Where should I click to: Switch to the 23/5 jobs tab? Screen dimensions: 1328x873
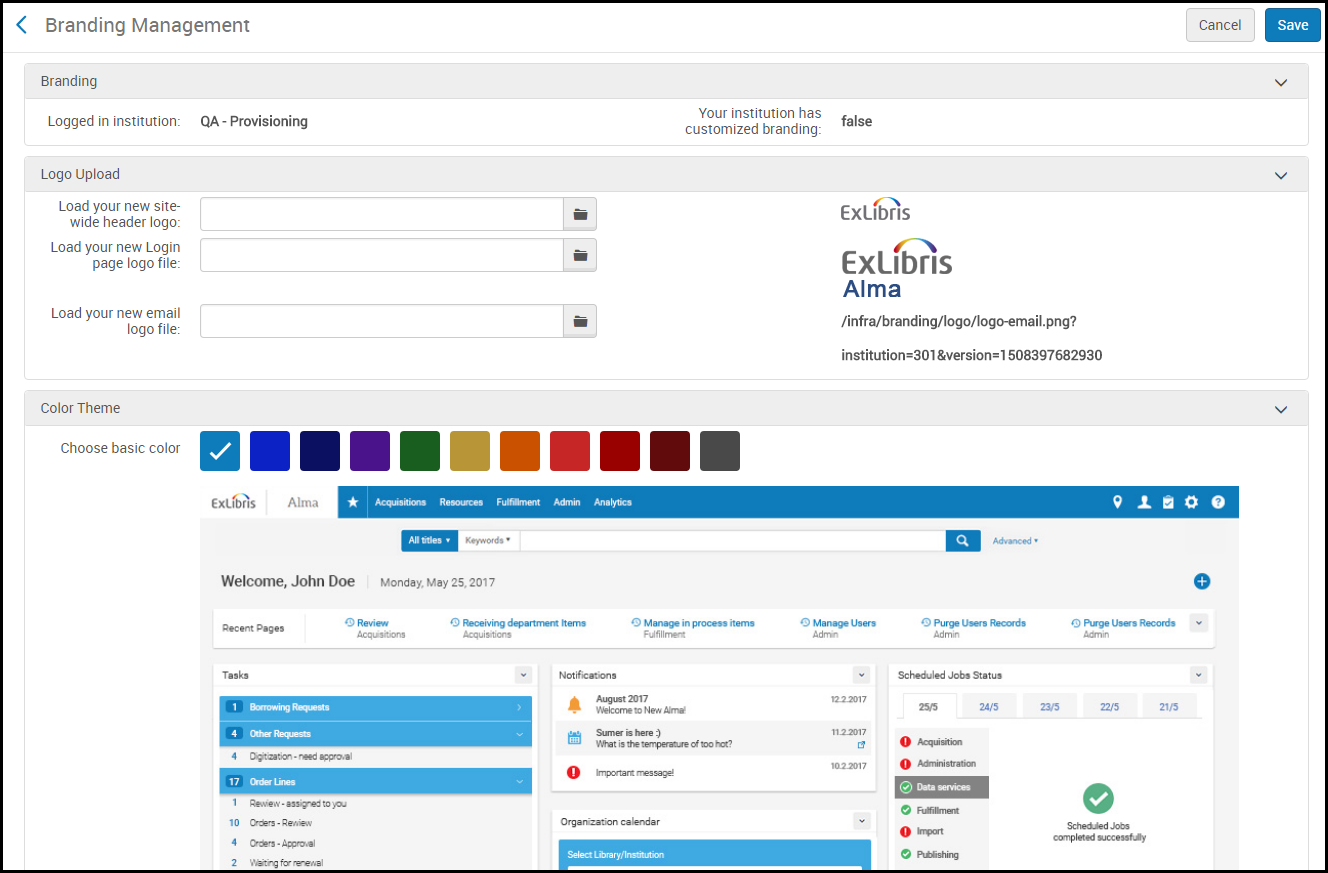click(x=1049, y=706)
